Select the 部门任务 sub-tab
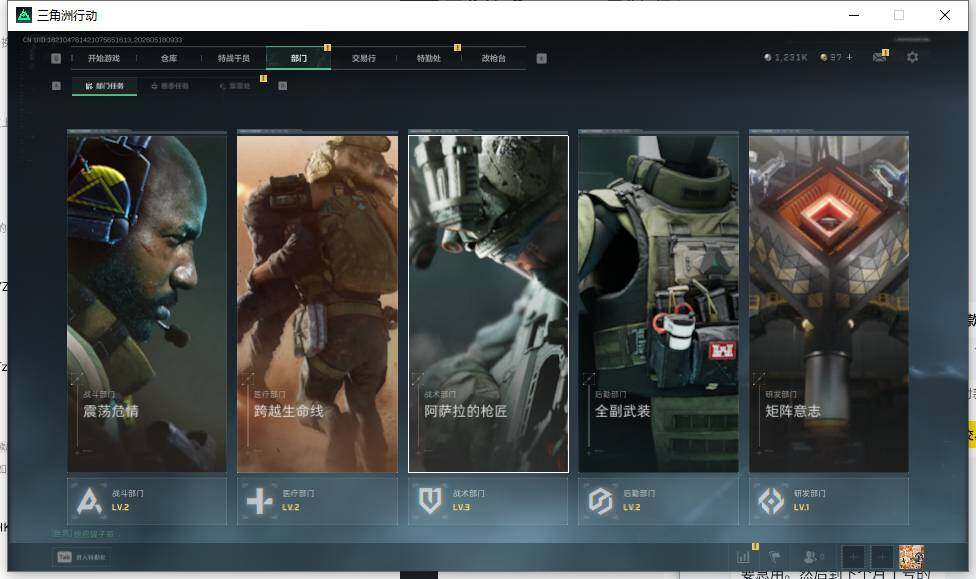Viewport: 976px width, 579px height. (105, 86)
